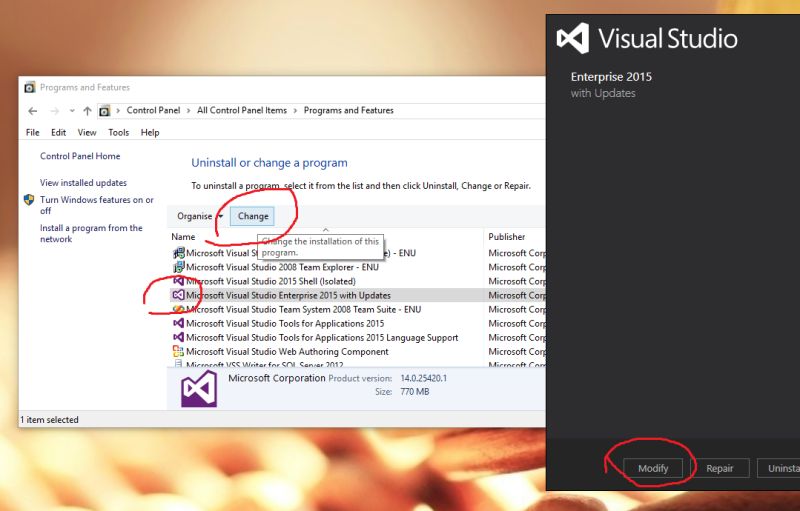This screenshot has height=511, width=800.
Task: Open View installed updates link
Action: (83, 182)
